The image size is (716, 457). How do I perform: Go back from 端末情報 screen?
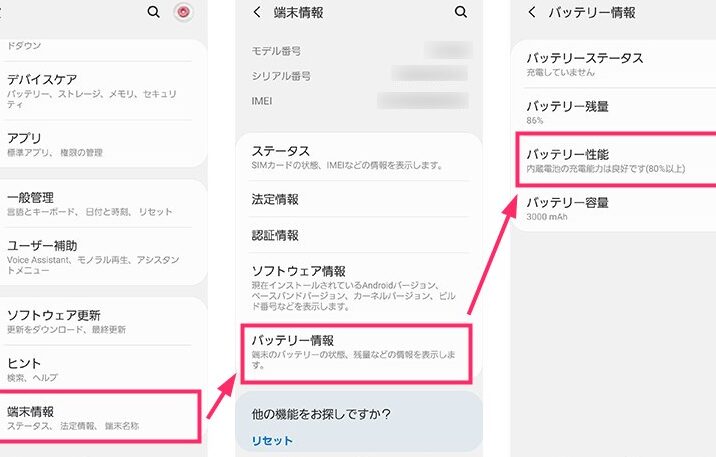pos(258,12)
